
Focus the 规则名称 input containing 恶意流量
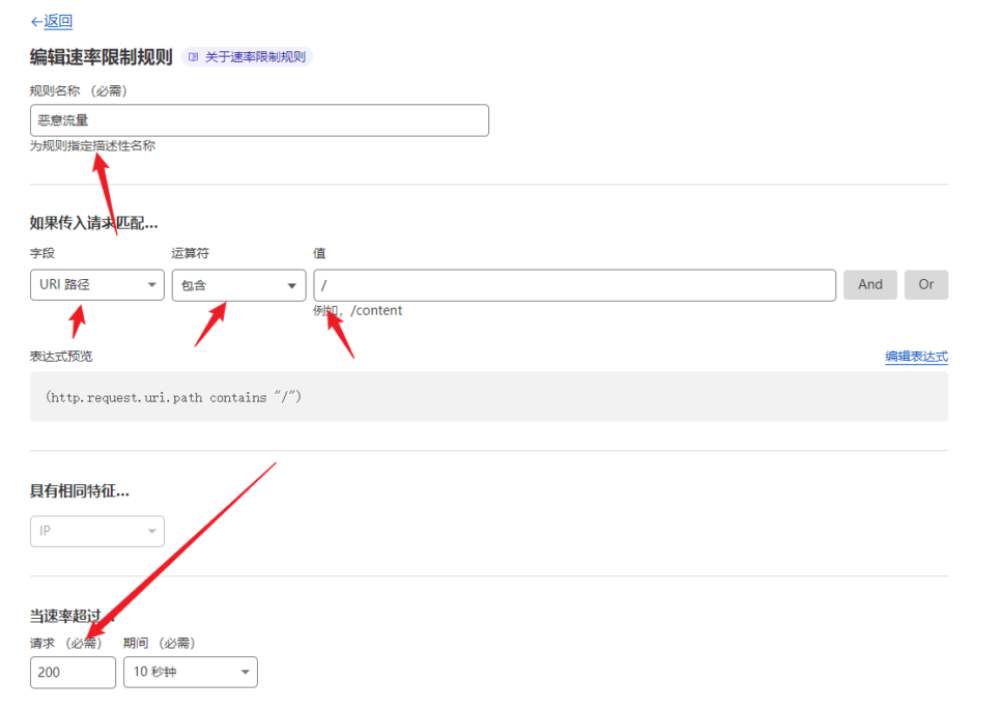tap(259, 121)
